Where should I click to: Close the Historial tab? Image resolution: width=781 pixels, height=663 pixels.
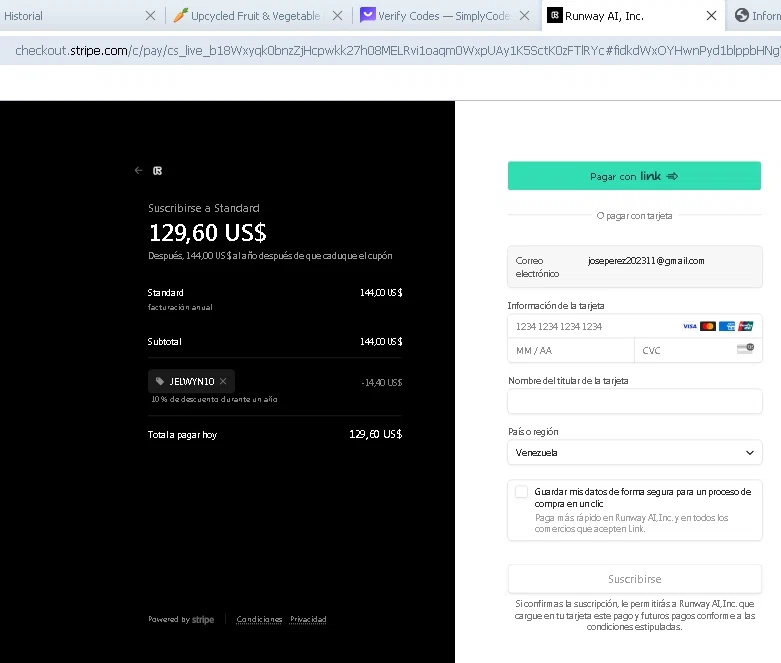point(150,16)
